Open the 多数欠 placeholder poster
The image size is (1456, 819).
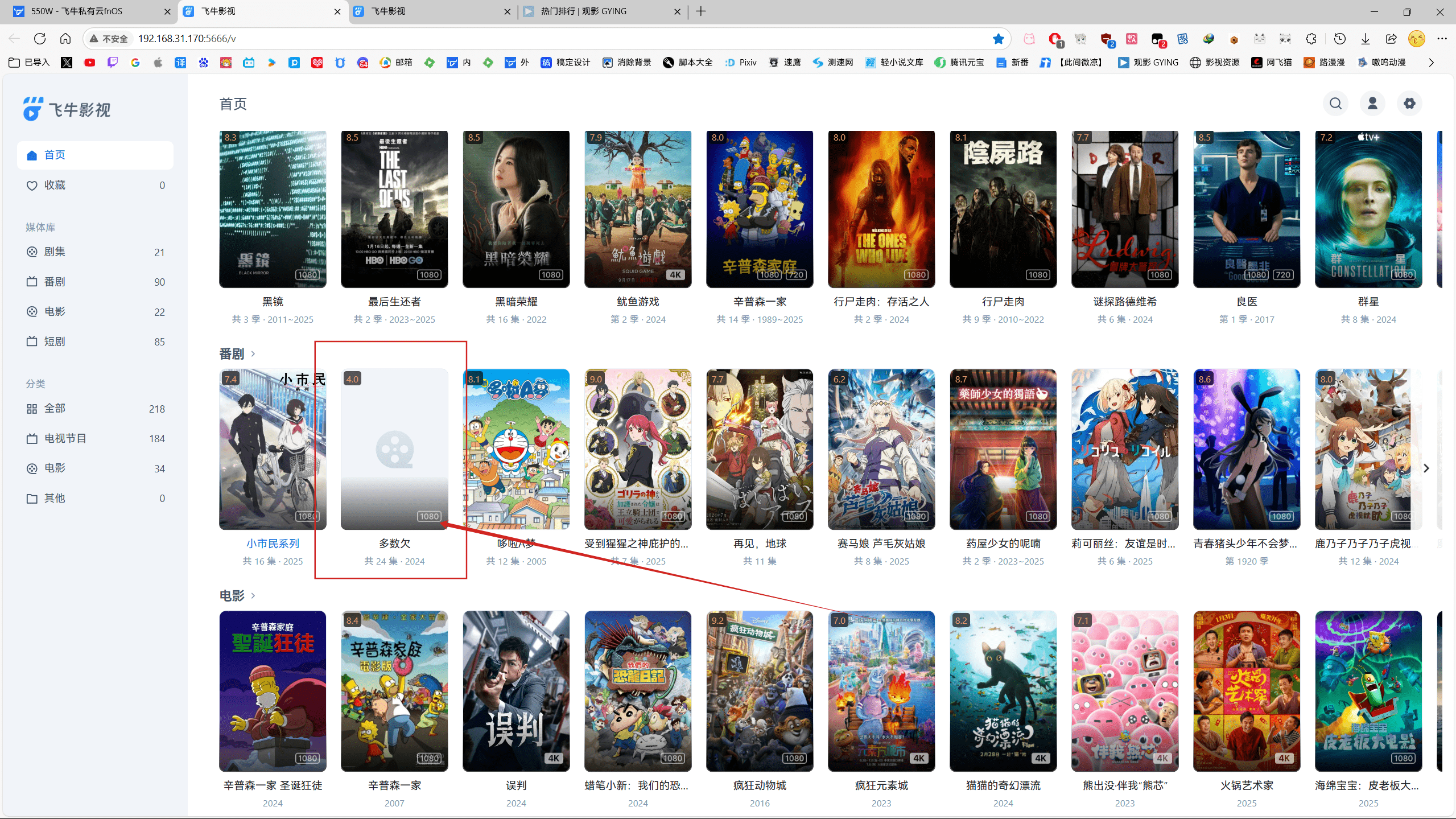pyautogui.click(x=394, y=450)
